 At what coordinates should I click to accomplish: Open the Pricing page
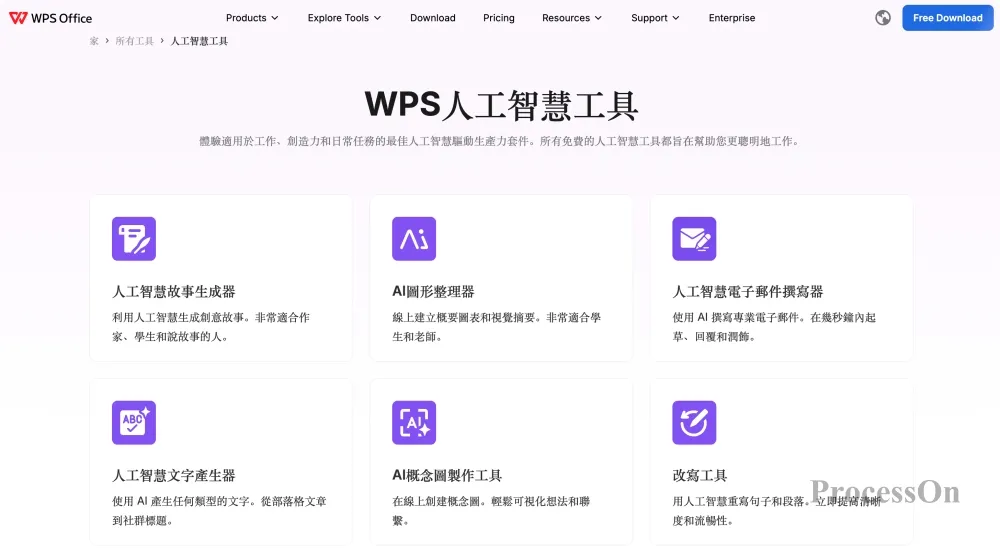(499, 18)
